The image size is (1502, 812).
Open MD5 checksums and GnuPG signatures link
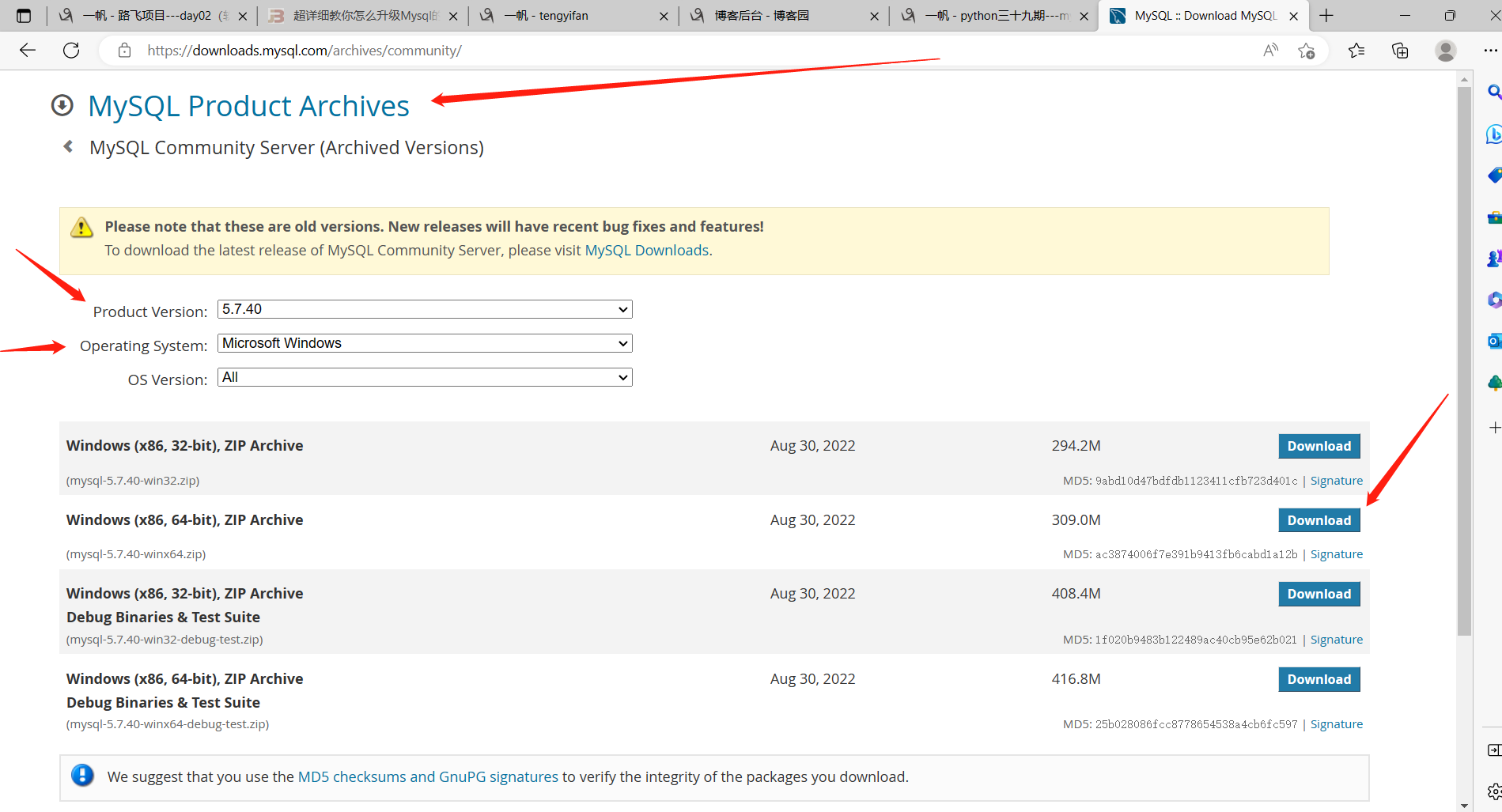tap(428, 777)
